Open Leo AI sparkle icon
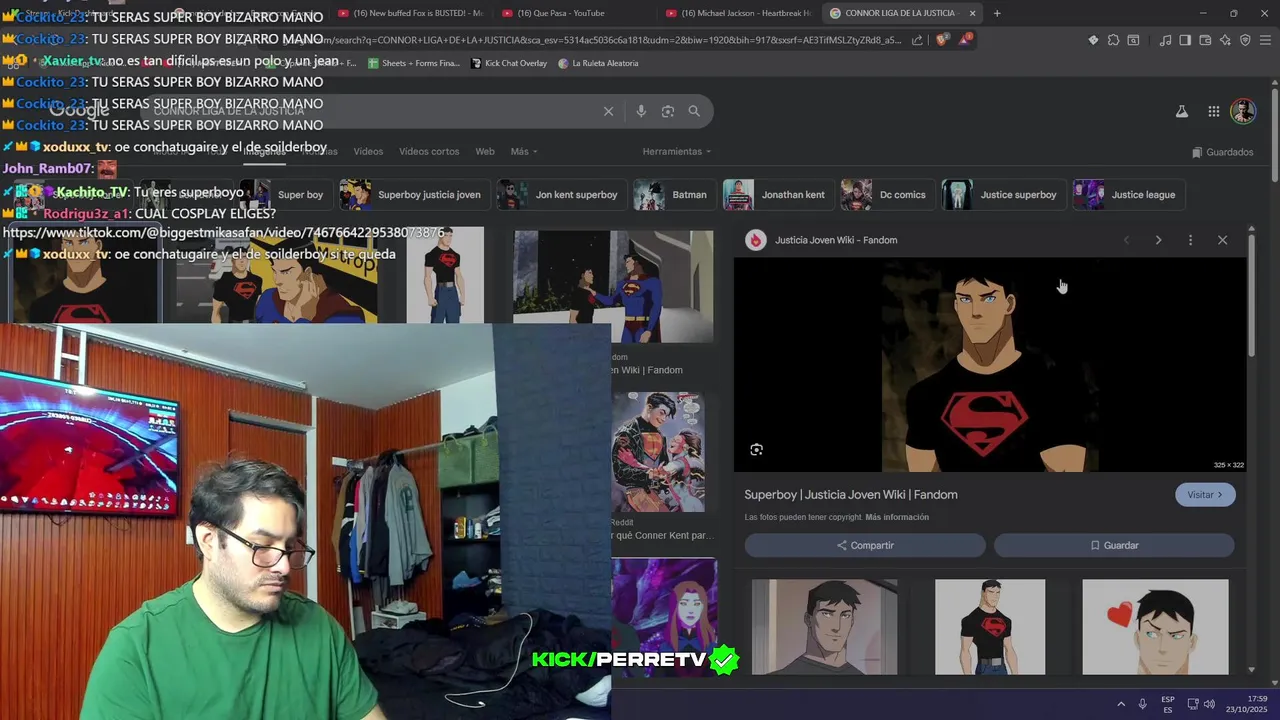Viewport: 1280px width, 720px height. 1225,40
